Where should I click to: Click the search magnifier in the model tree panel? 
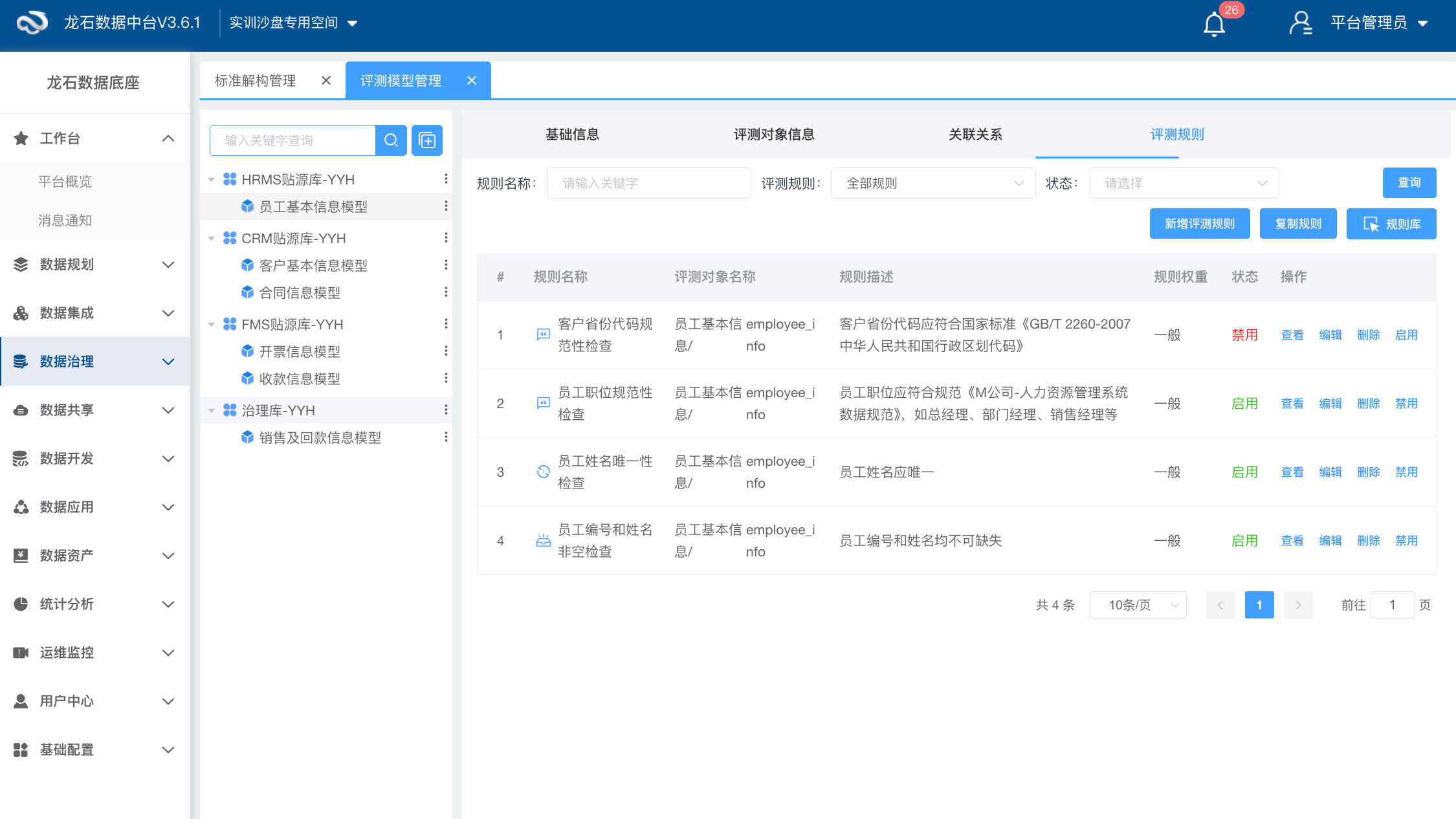(x=391, y=140)
